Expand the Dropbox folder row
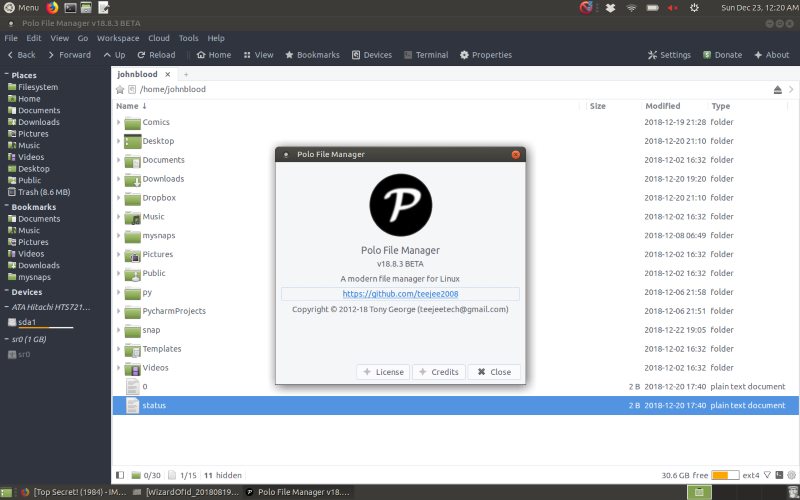This screenshot has height=500, width=800. point(118,197)
